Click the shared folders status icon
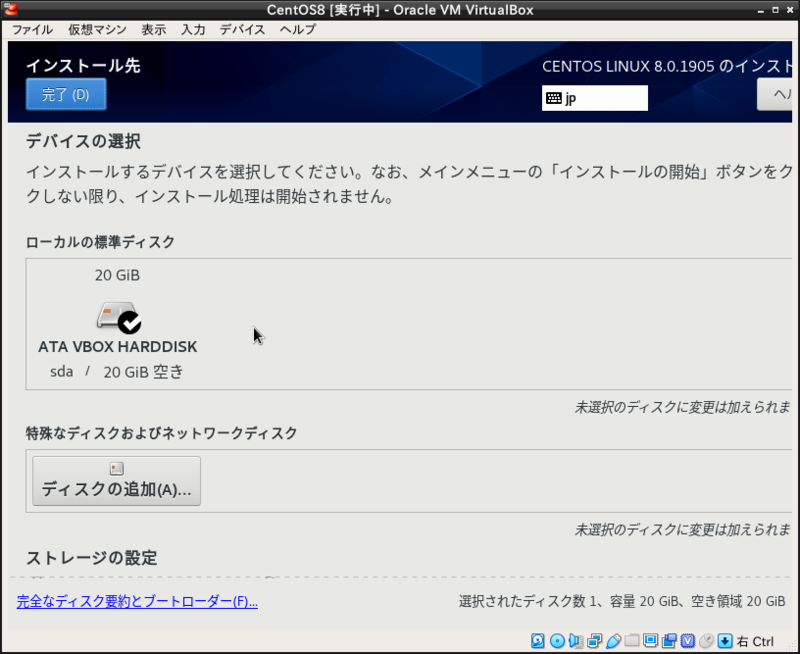The image size is (800, 654). coord(632,640)
